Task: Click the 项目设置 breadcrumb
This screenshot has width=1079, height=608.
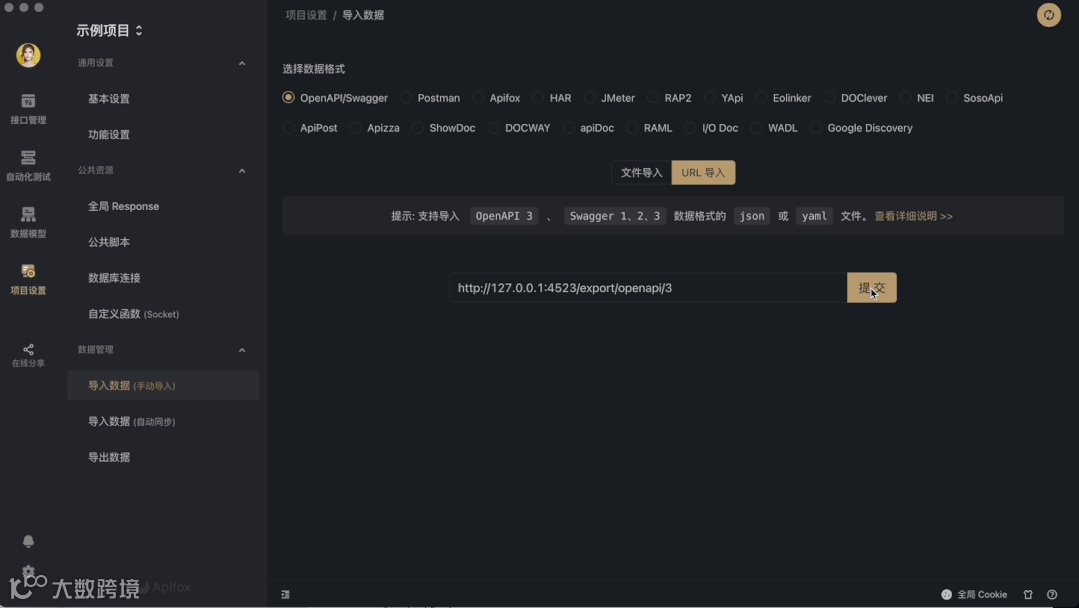Action: [x=306, y=15]
